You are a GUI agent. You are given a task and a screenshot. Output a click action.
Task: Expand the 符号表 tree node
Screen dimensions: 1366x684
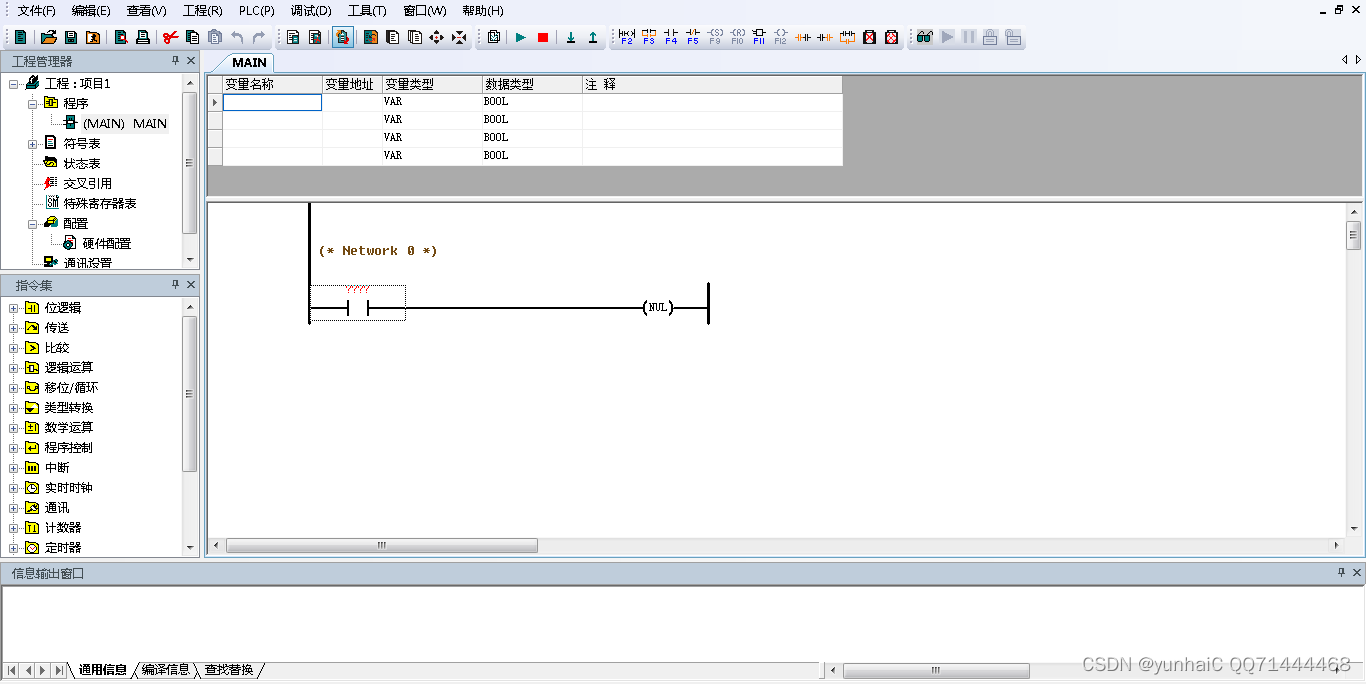pyautogui.click(x=33, y=144)
